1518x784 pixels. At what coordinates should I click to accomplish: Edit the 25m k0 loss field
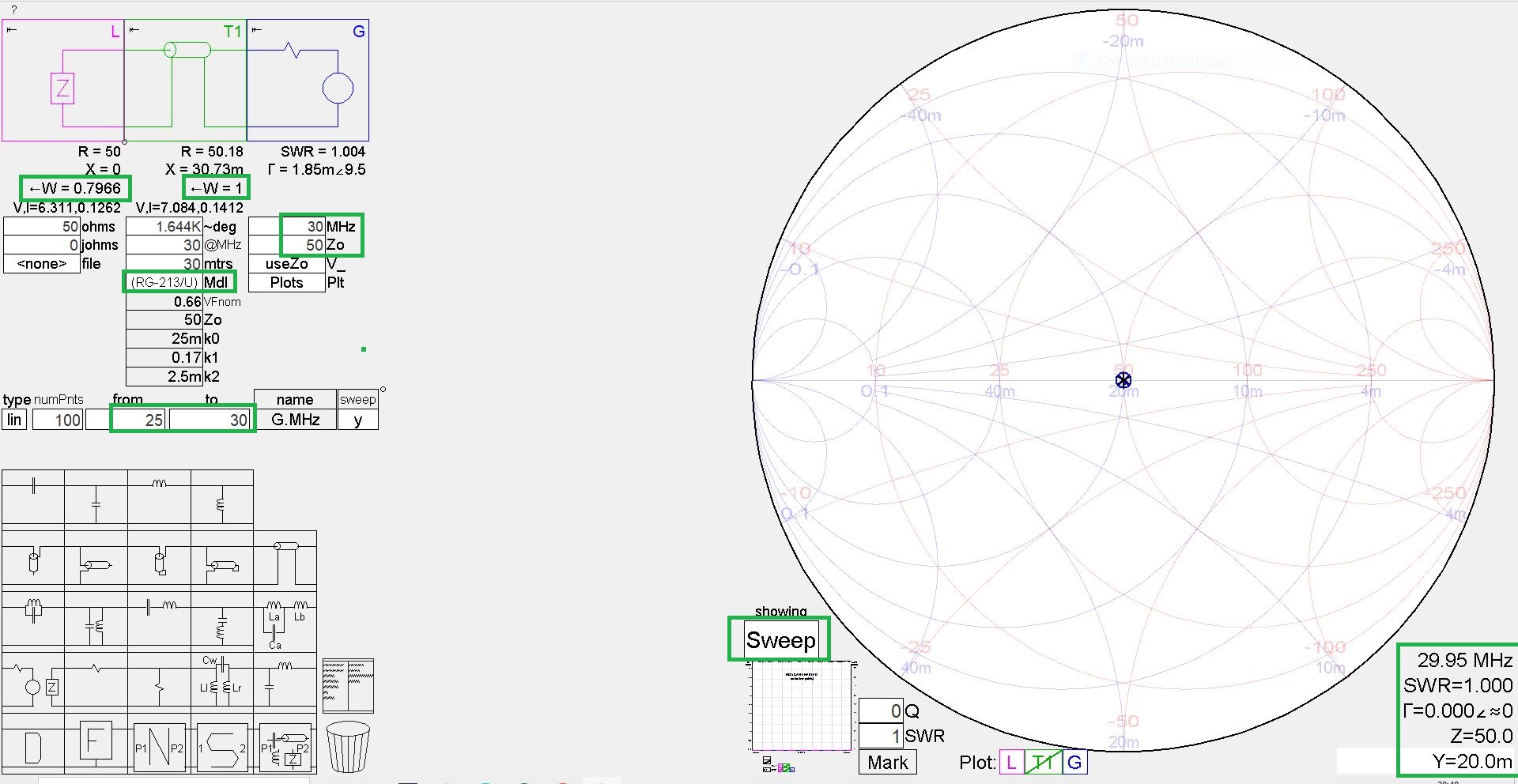[164, 338]
